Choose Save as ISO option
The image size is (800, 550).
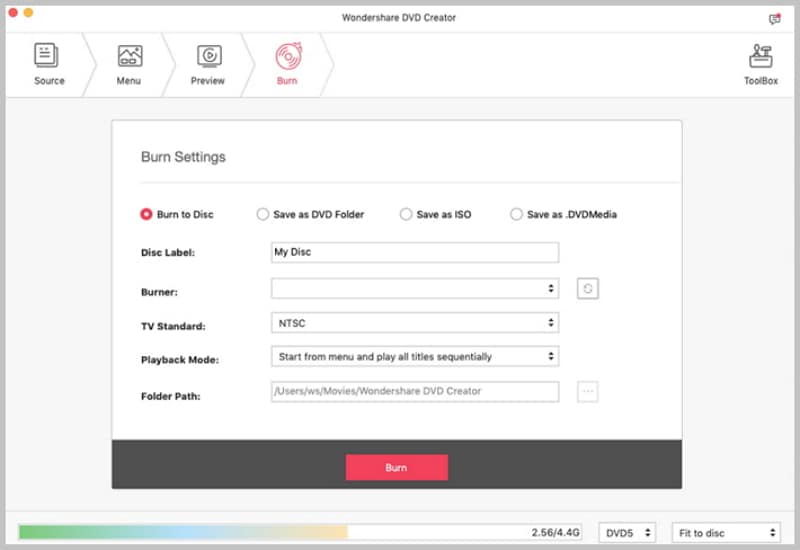point(436,214)
